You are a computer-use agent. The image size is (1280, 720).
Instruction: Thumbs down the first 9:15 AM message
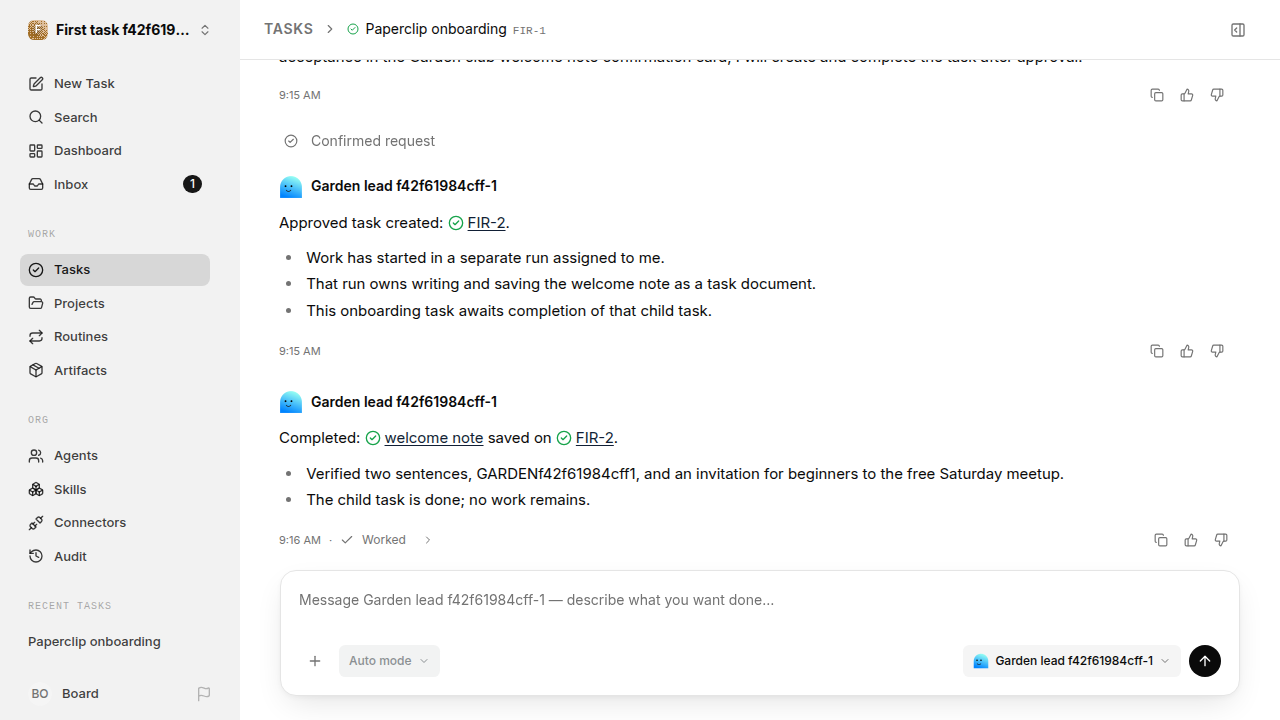click(x=1217, y=95)
